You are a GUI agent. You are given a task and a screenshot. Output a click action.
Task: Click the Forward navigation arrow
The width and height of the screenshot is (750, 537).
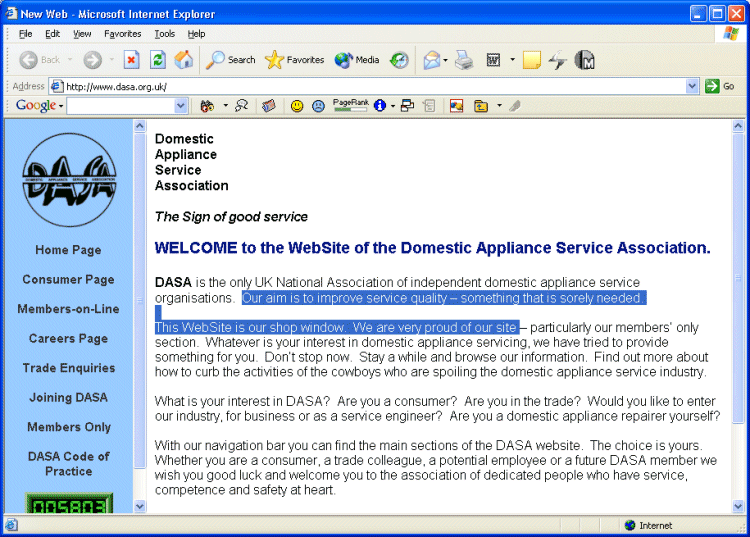92,60
